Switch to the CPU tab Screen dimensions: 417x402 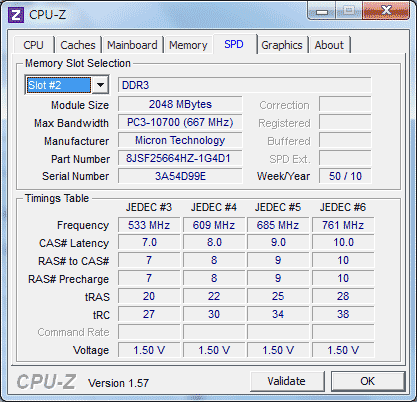(33, 45)
